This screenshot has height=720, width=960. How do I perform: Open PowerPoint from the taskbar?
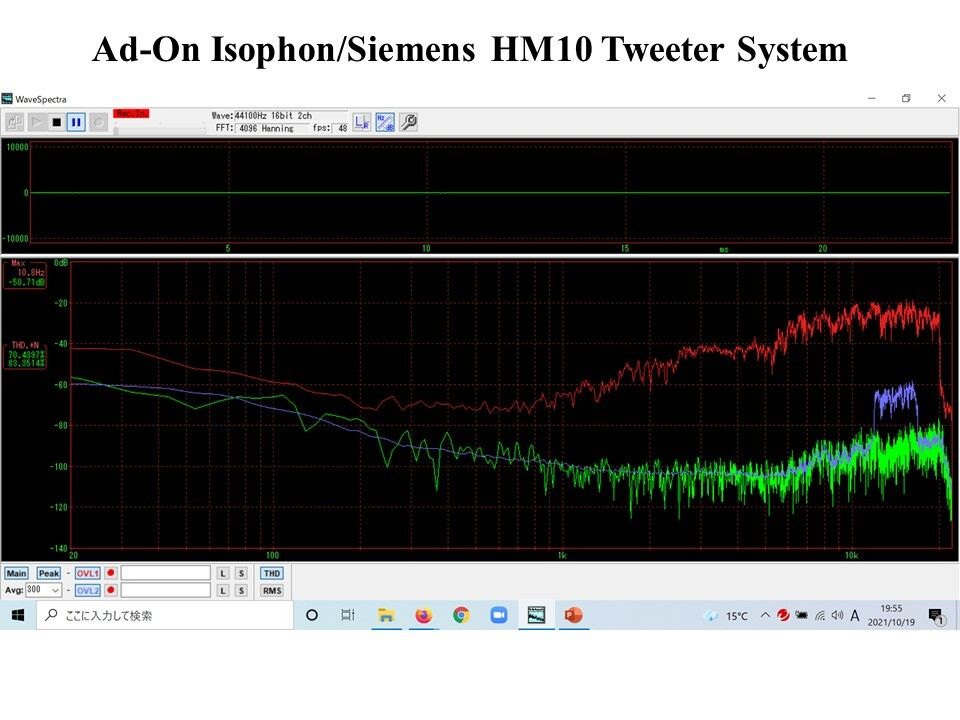click(574, 615)
